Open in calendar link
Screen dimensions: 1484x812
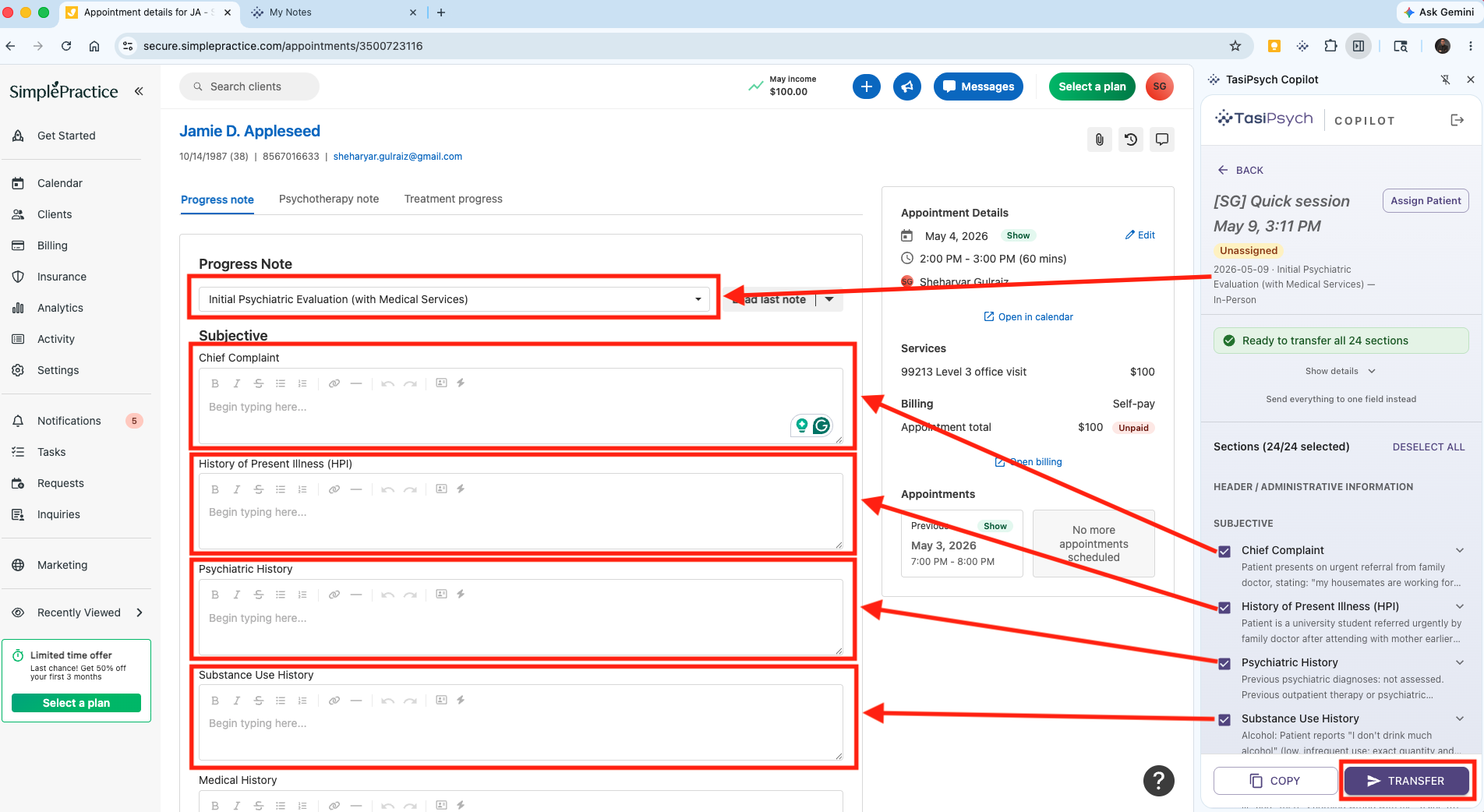[1028, 316]
